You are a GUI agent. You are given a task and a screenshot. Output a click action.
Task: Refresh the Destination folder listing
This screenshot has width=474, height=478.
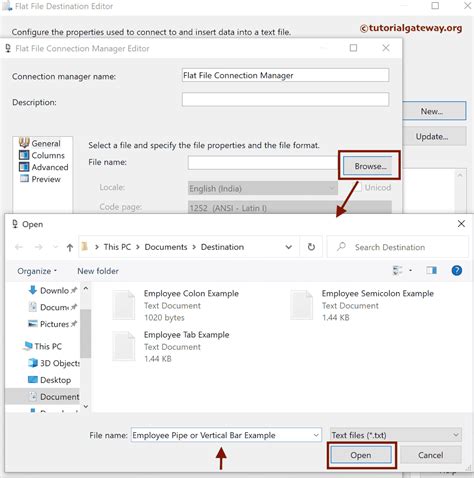pyautogui.click(x=311, y=247)
